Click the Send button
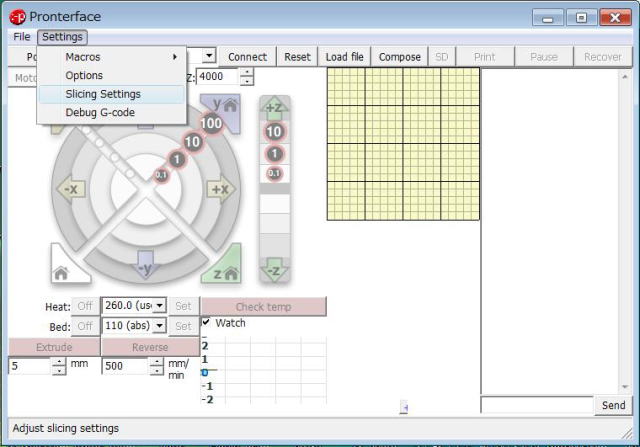Image resolution: width=640 pixels, height=447 pixels. pos(613,405)
